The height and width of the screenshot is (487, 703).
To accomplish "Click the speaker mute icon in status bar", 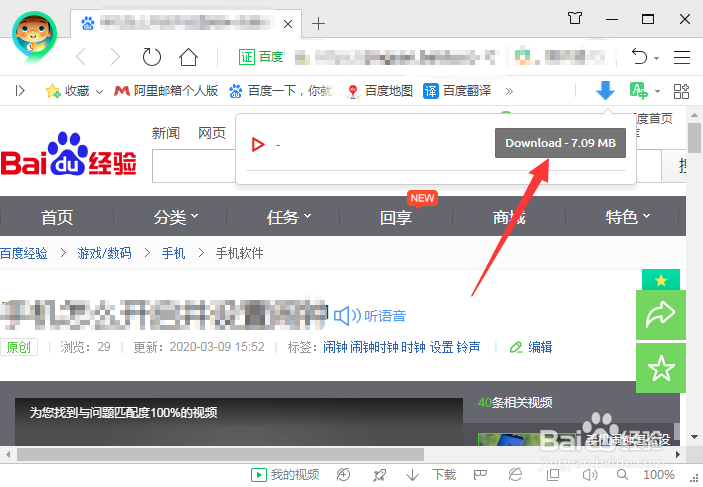I will pos(590,475).
